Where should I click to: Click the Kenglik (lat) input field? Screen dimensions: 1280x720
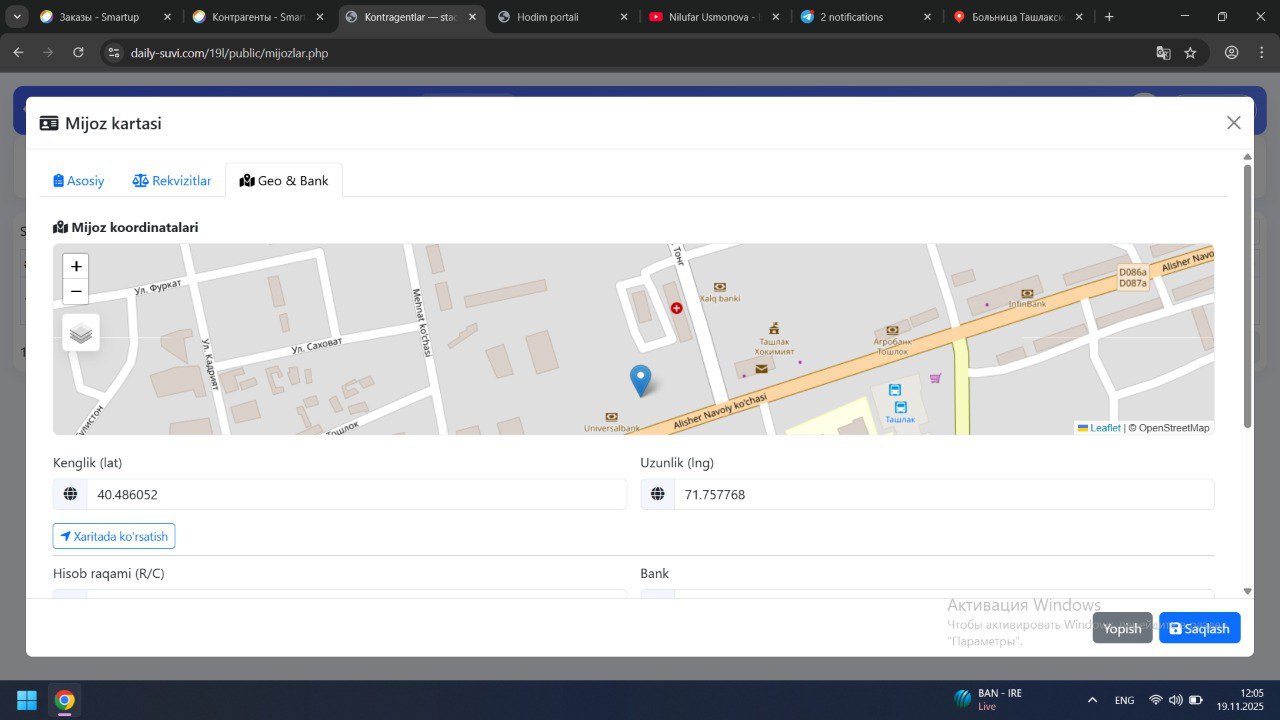355,494
